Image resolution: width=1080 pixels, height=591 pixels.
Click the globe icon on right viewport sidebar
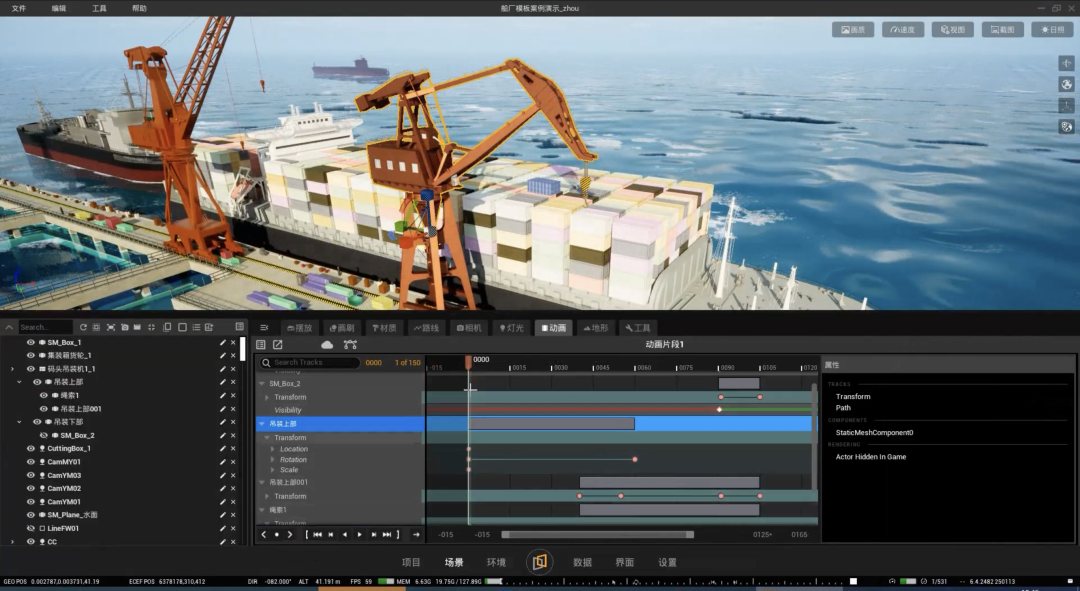(x=1066, y=85)
